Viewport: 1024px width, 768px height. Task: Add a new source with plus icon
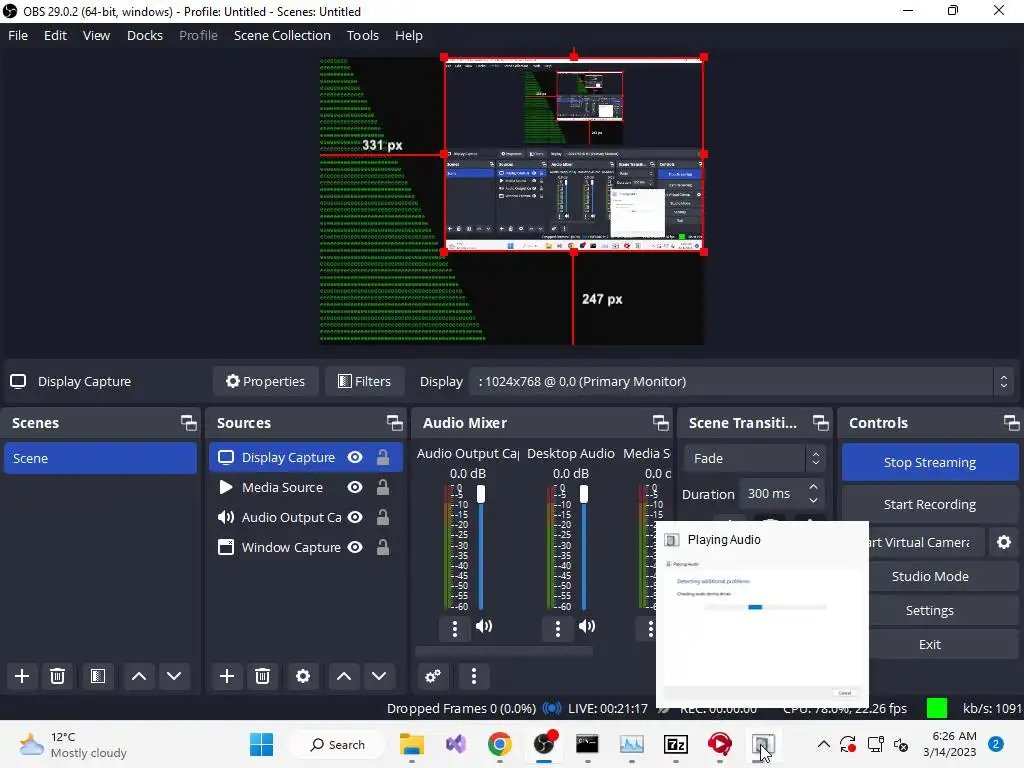click(x=227, y=676)
